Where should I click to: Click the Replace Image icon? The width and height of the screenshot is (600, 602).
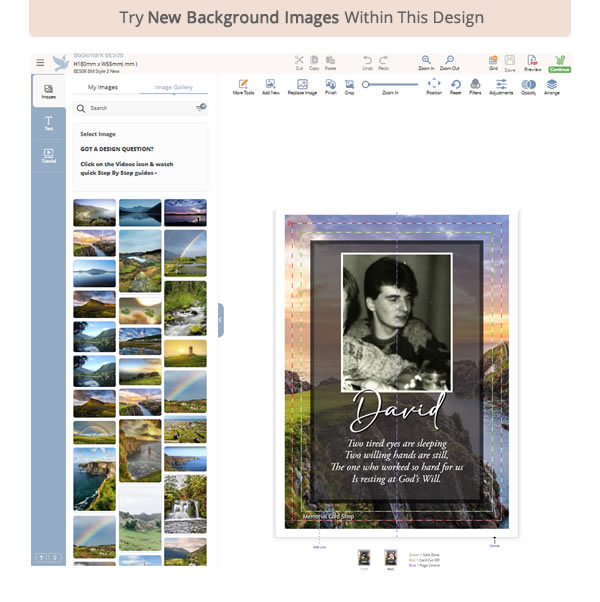pyautogui.click(x=302, y=85)
